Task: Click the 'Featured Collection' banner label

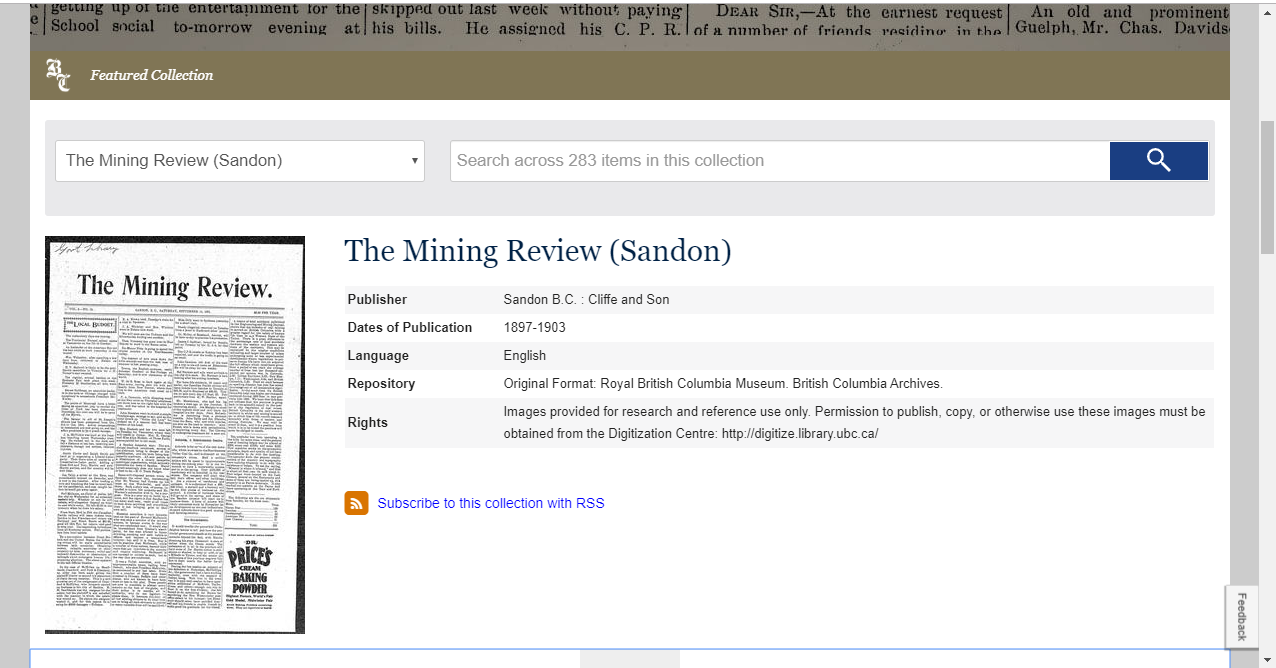Action: tap(151, 75)
